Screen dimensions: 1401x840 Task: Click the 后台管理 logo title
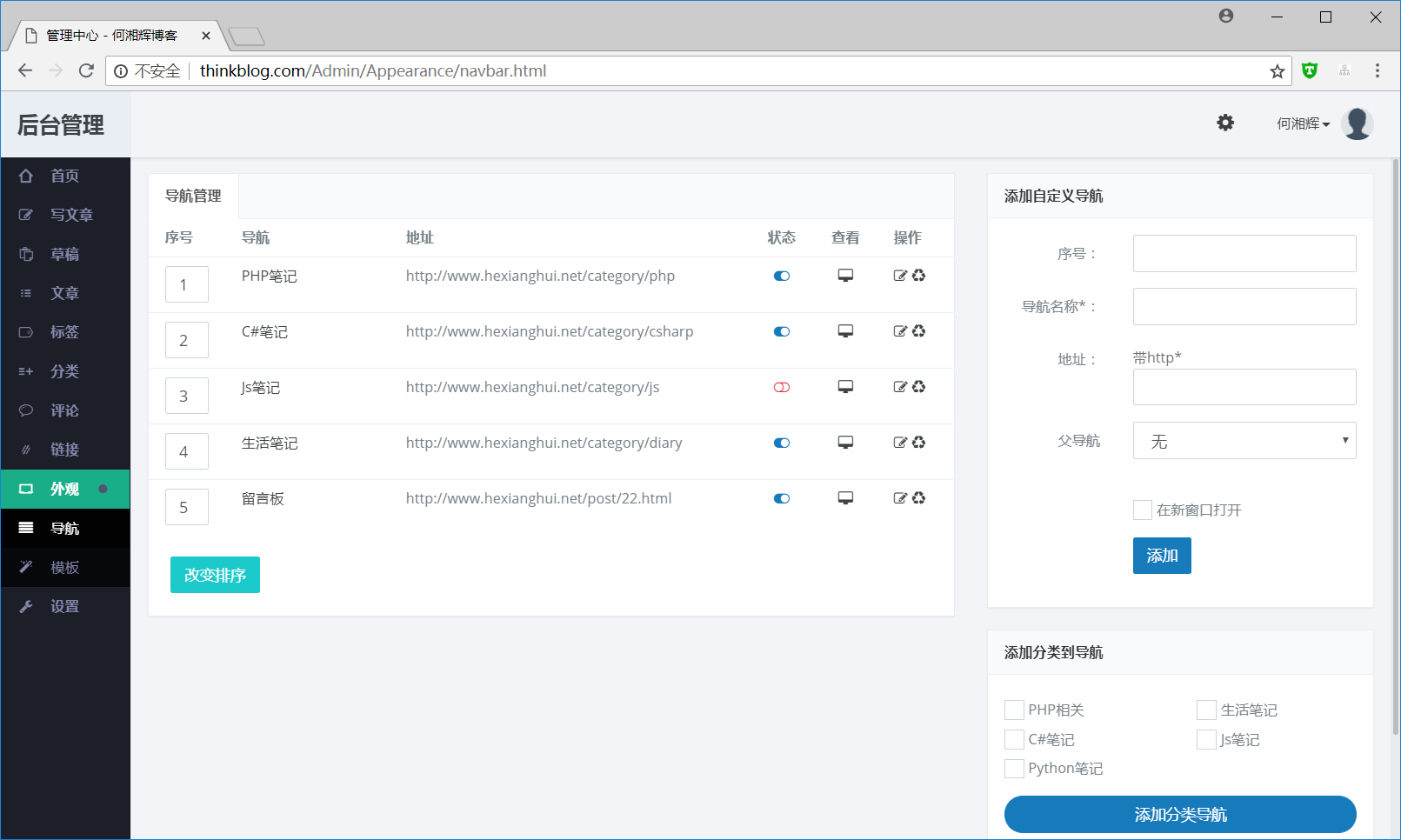pos(61,125)
